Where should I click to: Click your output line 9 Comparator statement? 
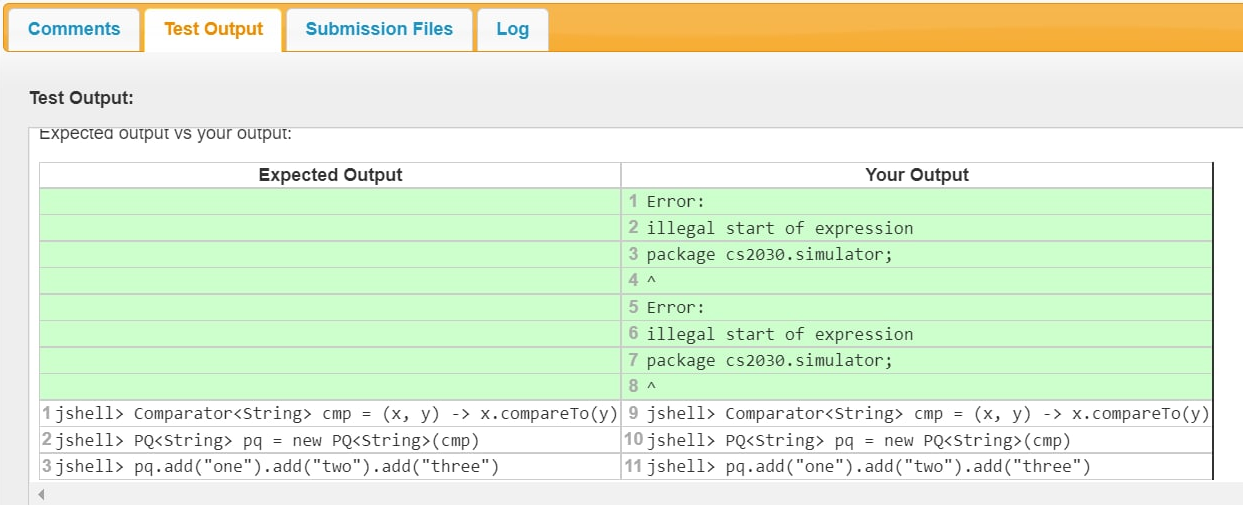tap(928, 414)
